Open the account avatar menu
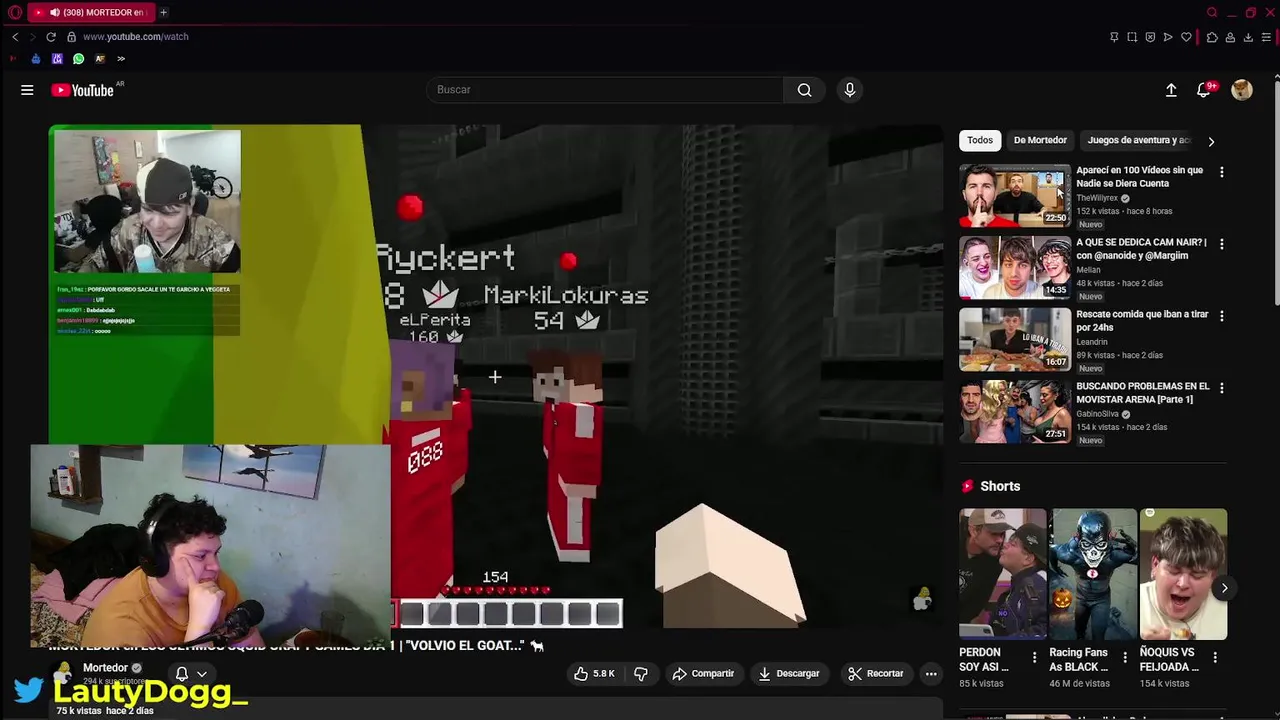The height and width of the screenshot is (720, 1280). pos(1242,90)
